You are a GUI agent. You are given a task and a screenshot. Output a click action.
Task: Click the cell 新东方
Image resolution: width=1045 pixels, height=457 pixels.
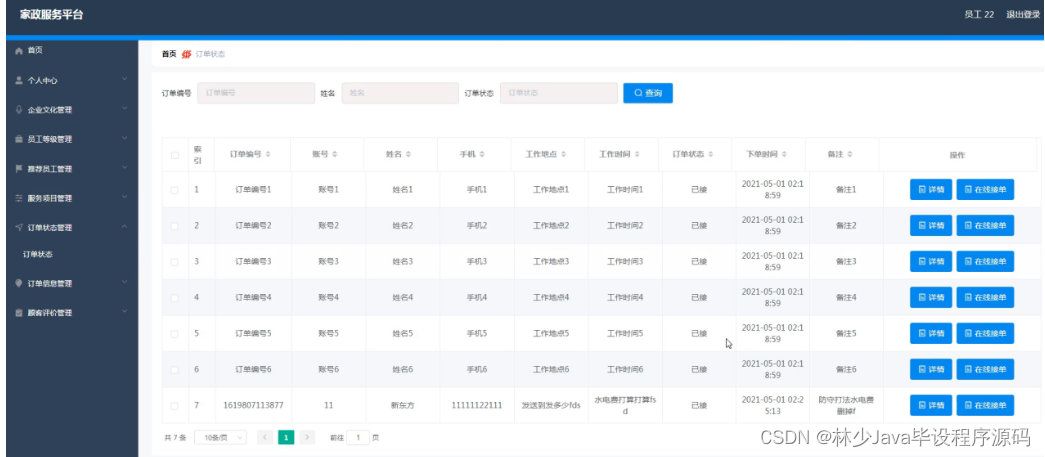[403, 405]
